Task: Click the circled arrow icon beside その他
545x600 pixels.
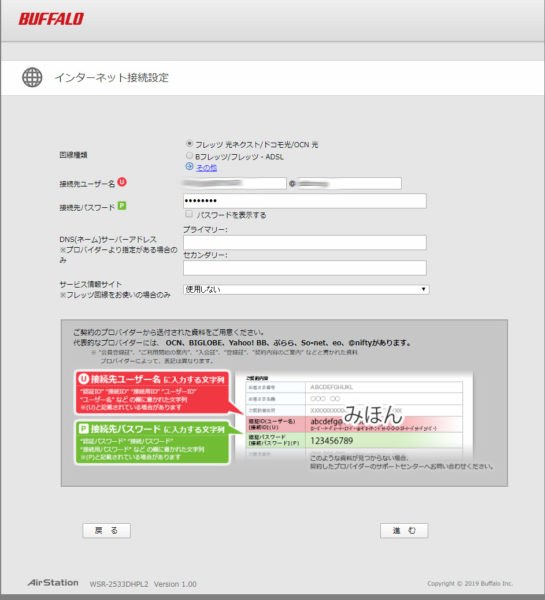Action: [x=189, y=166]
